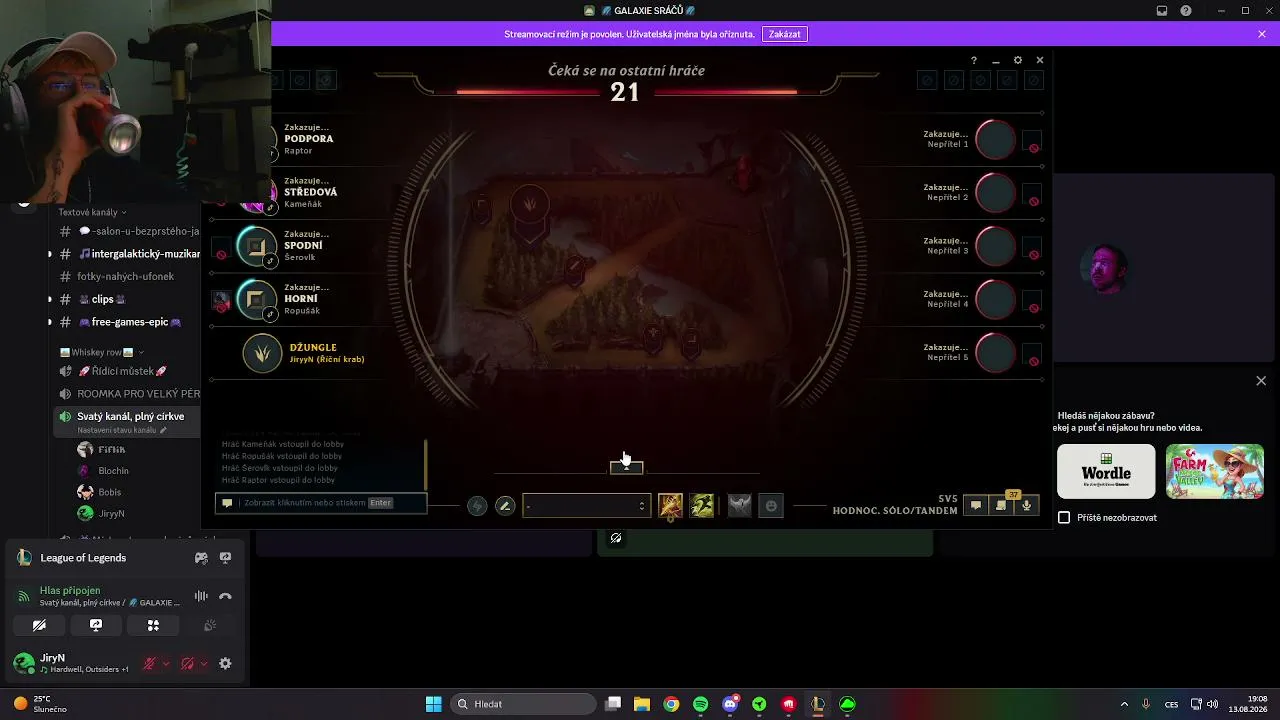Select the second summoner spell icon
The width and height of the screenshot is (1280, 720).
(702, 506)
